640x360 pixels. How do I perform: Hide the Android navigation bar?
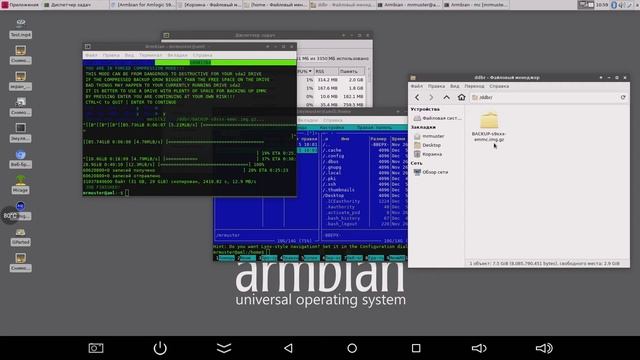coord(224,348)
